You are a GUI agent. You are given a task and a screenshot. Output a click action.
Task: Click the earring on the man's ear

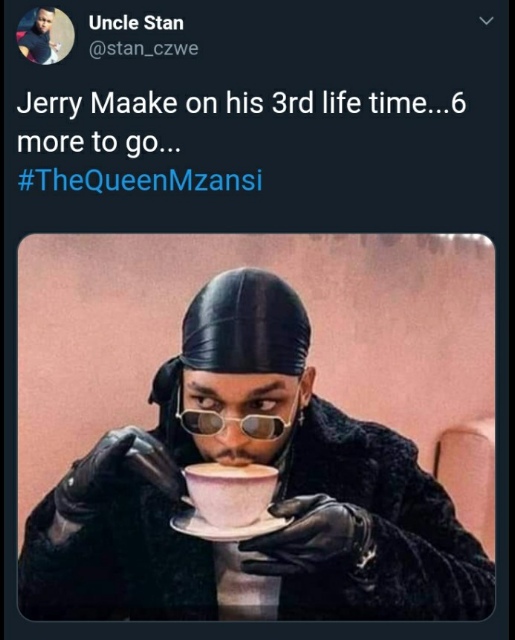click(x=302, y=417)
